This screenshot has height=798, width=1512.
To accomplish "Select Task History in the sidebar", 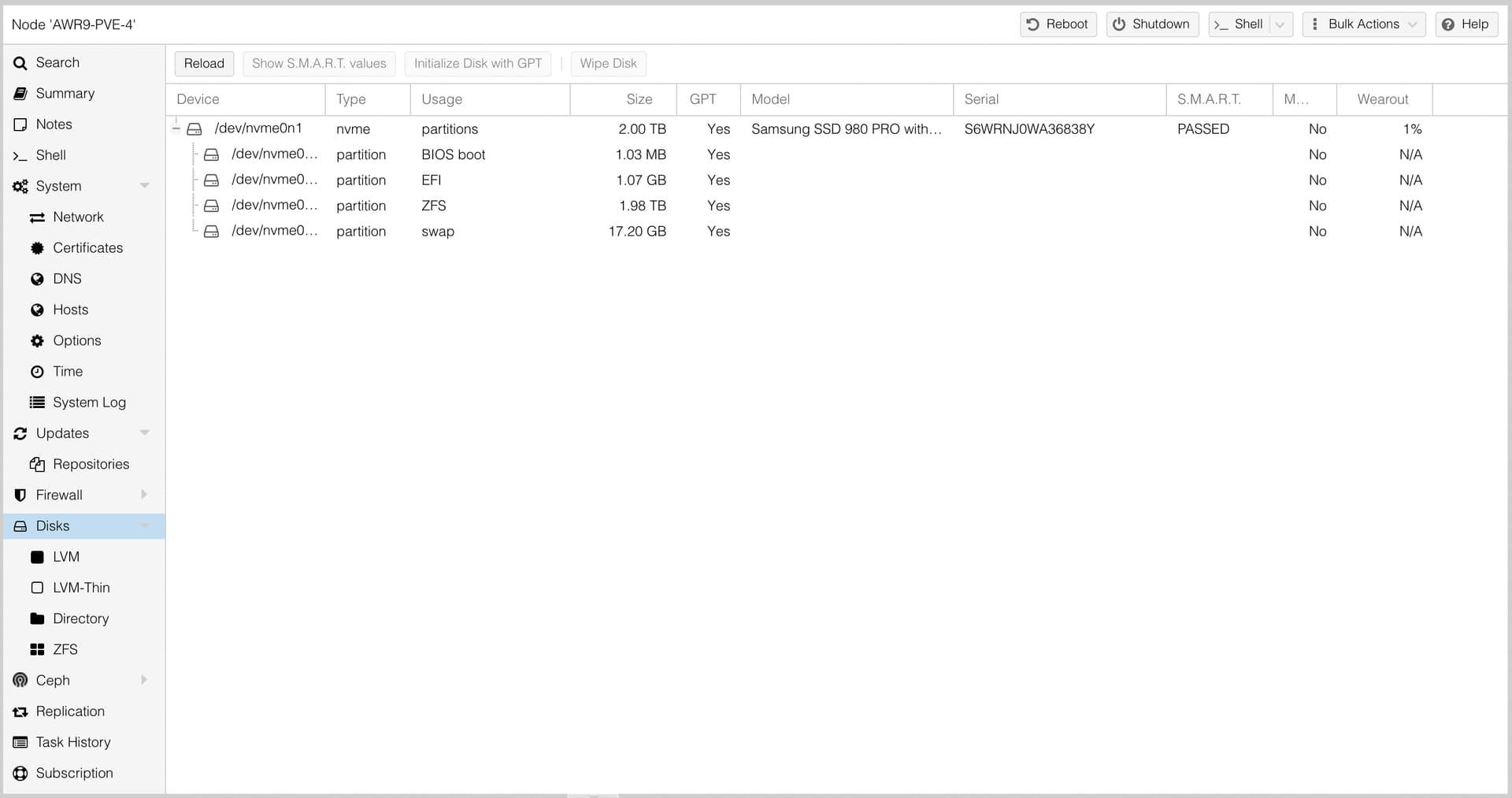I will click(20, 742).
